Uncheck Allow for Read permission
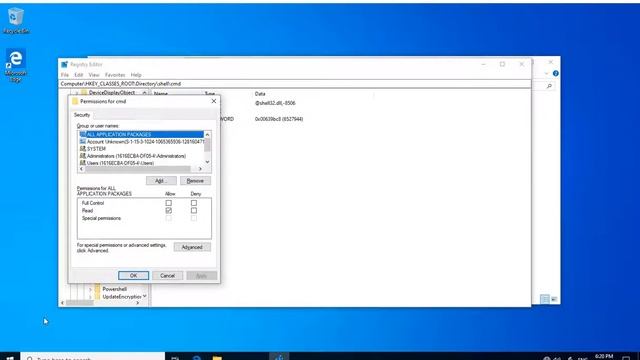 [x=169, y=211]
